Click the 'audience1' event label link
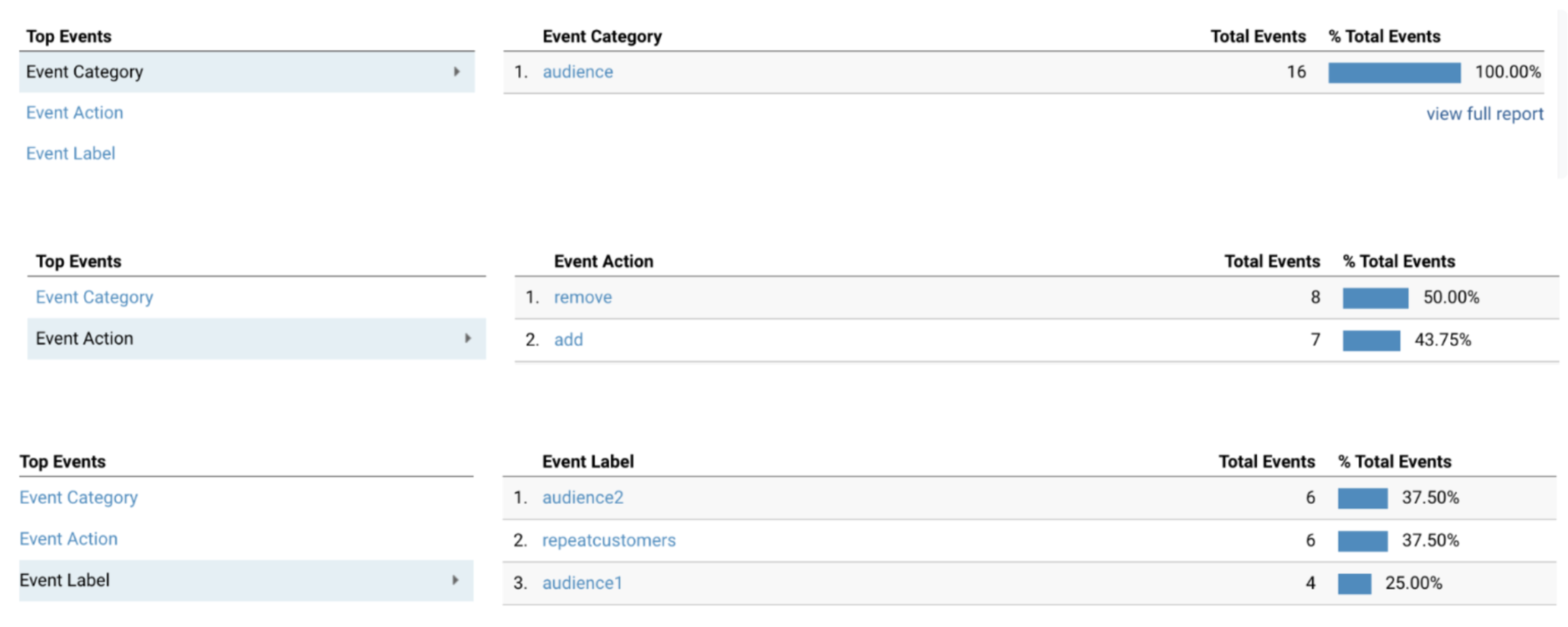Image resolution: width=1568 pixels, height=627 pixels. pyautogui.click(x=581, y=582)
